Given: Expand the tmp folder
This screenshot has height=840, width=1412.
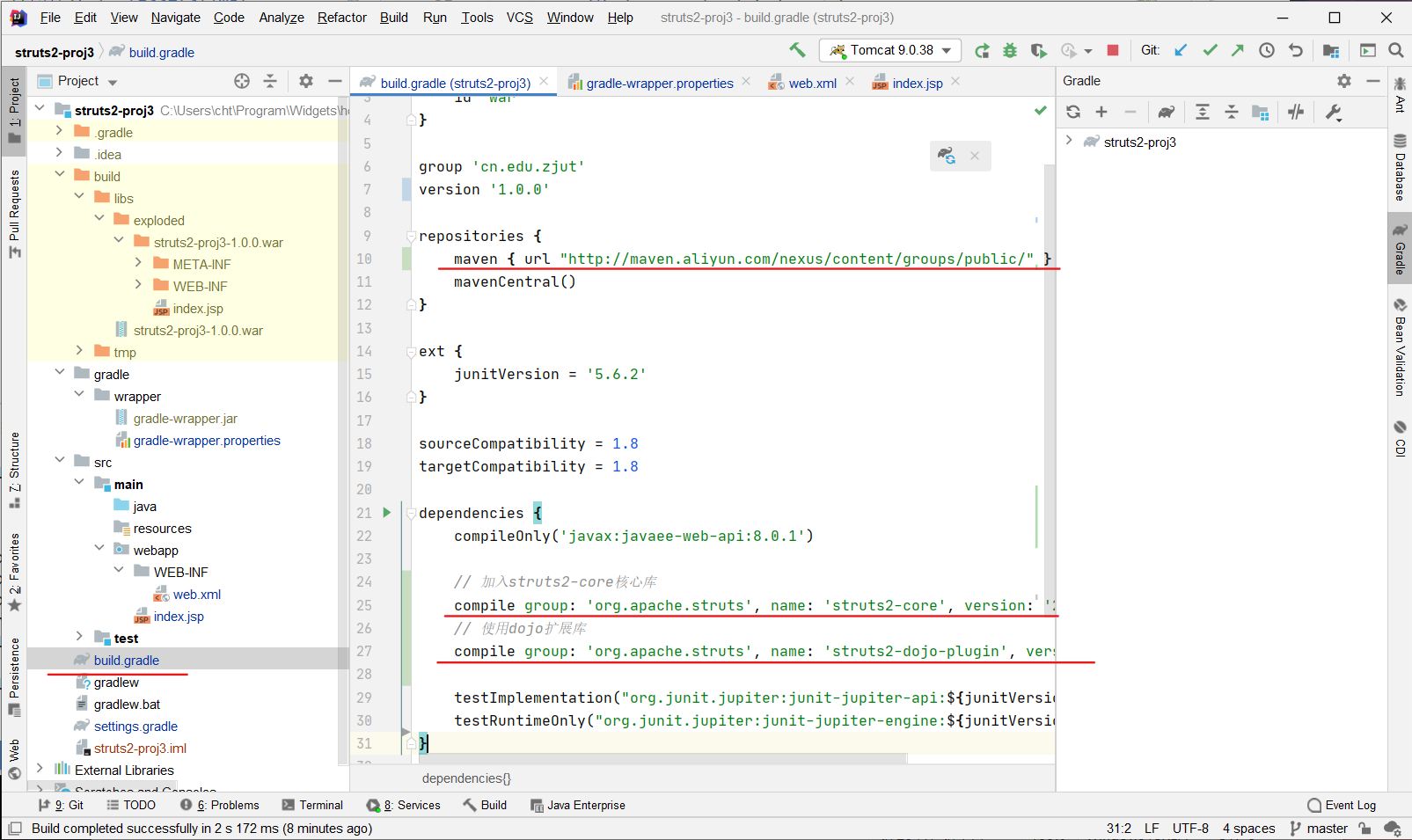Looking at the screenshot, I should coord(79,351).
